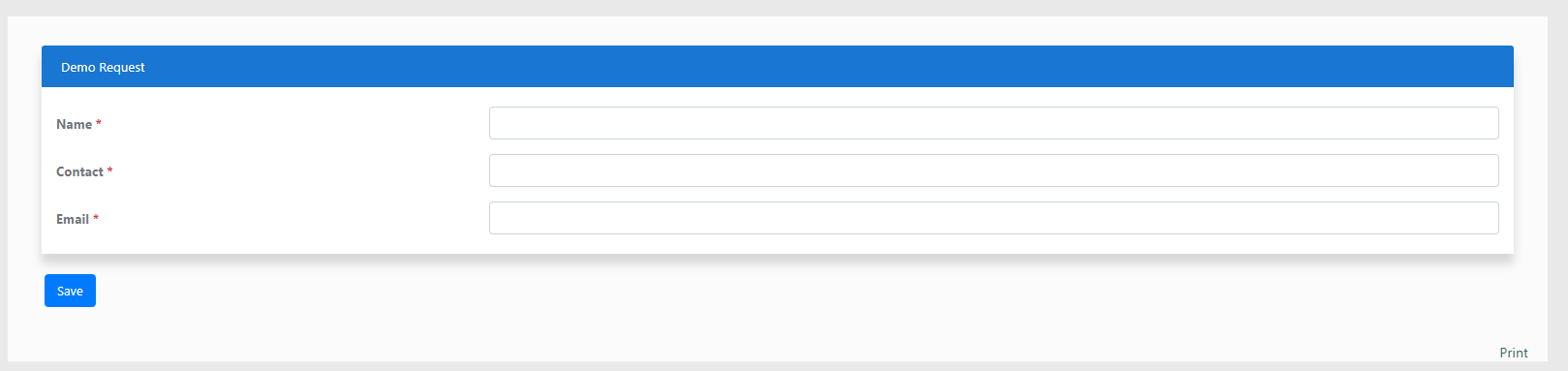Click the Demo Request header title

[103, 67]
